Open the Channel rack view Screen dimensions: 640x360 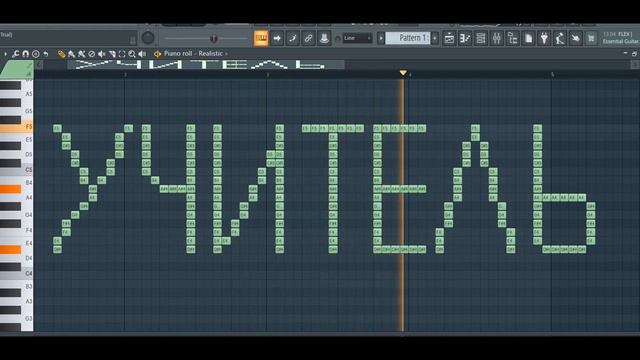click(481, 38)
